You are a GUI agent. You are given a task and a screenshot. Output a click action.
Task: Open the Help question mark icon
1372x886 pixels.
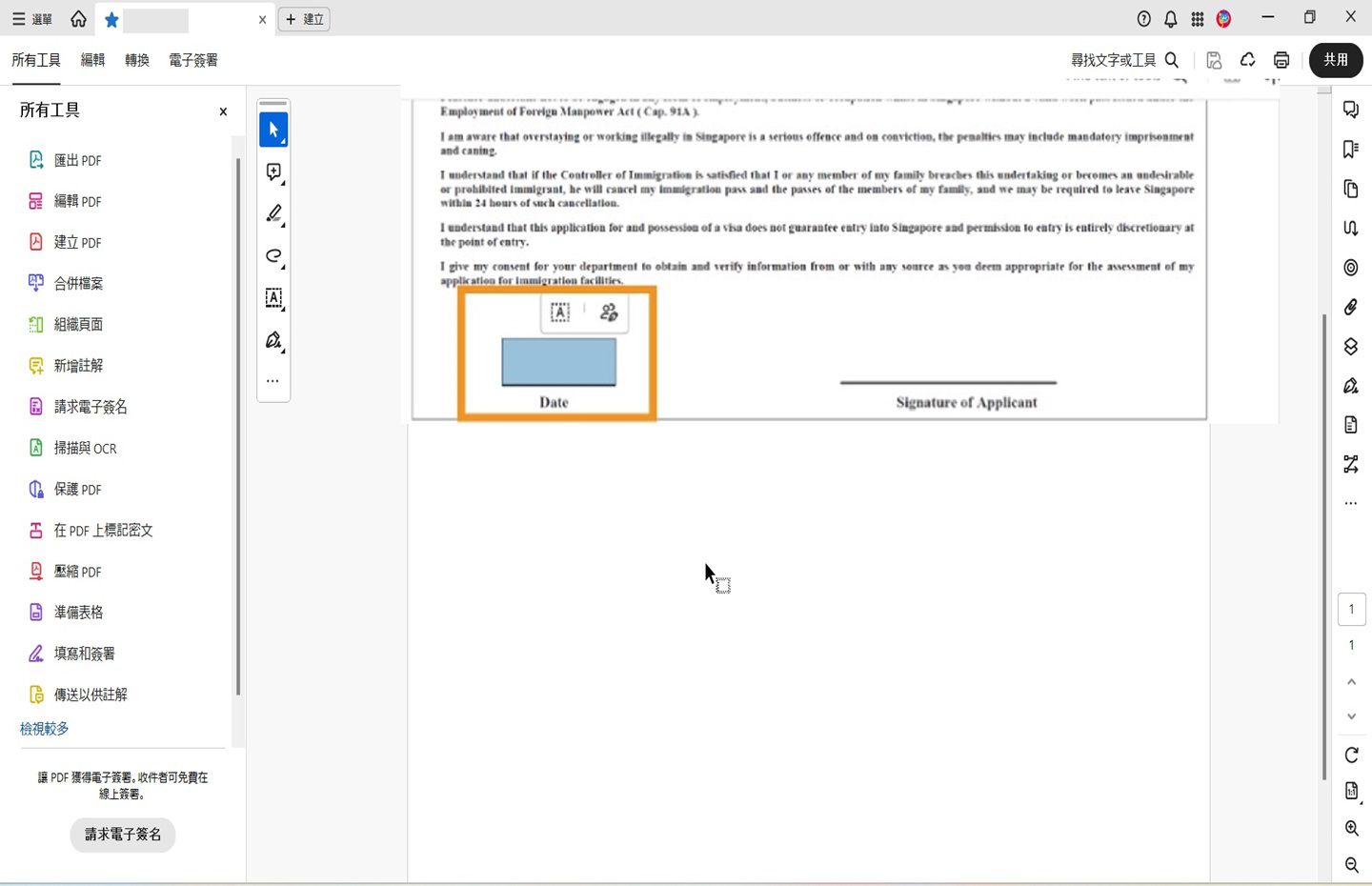(1144, 19)
